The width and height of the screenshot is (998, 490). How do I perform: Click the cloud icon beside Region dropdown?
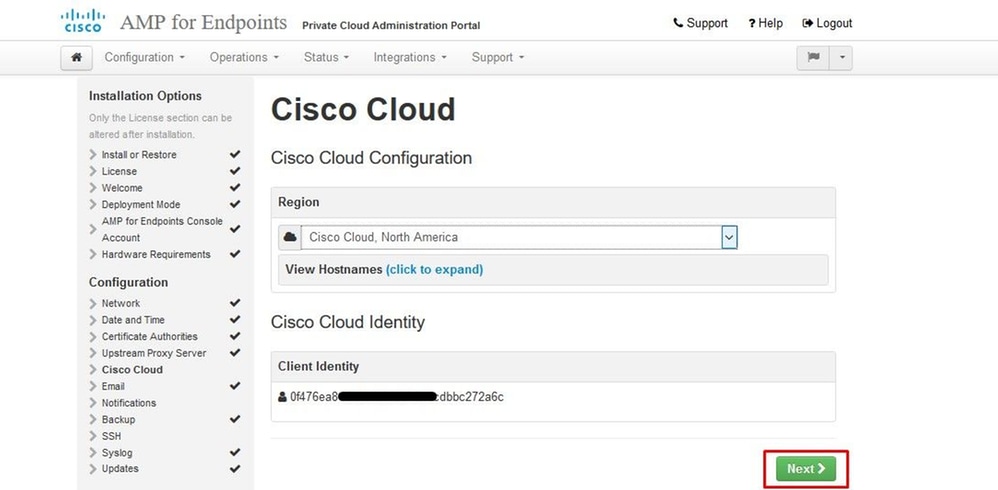(290, 237)
